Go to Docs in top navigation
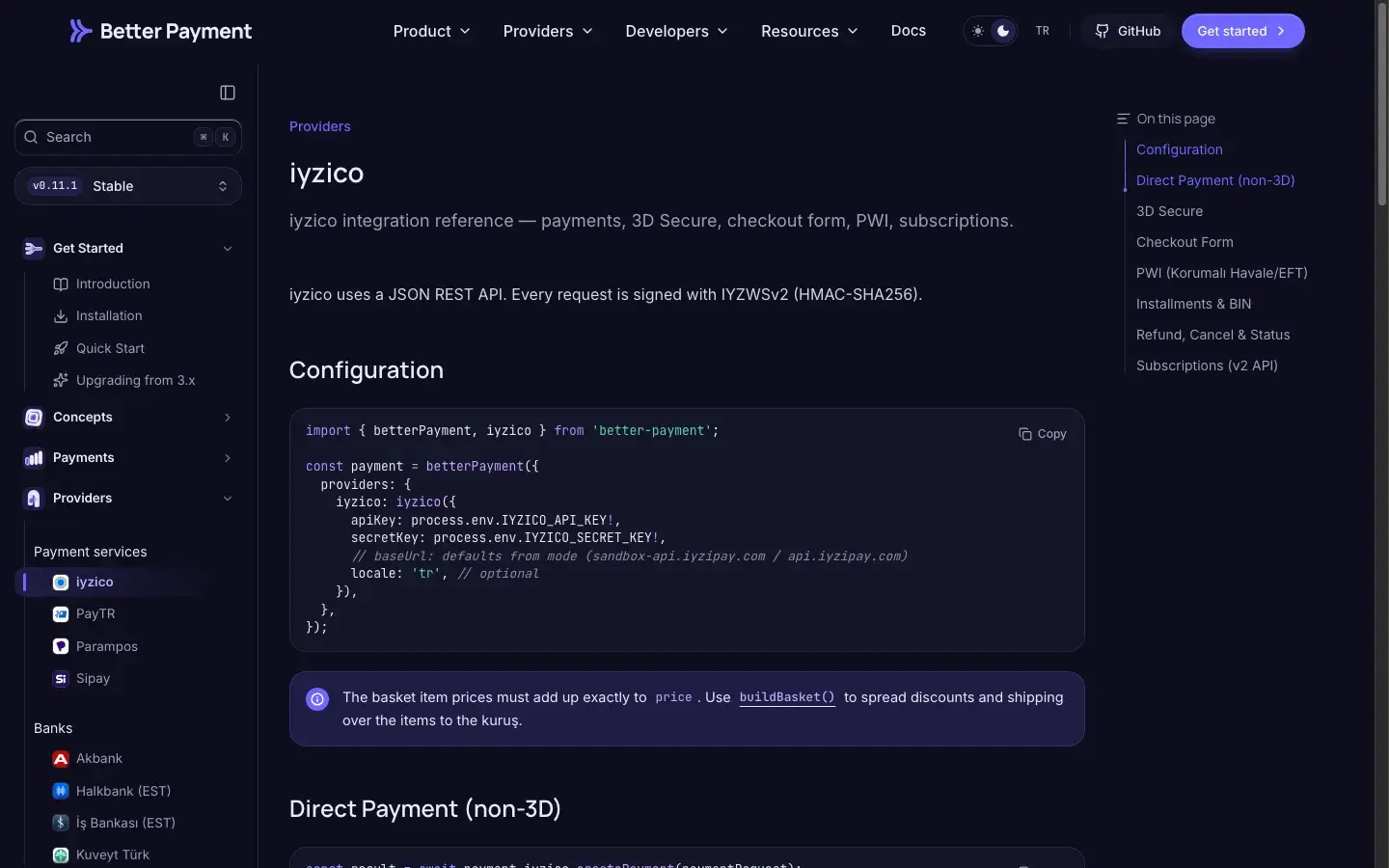This screenshot has width=1389, height=868. point(909,31)
